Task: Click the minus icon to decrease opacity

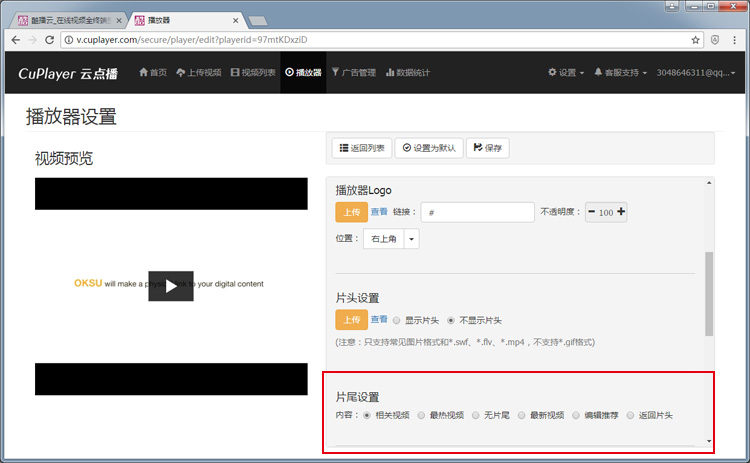Action: pyautogui.click(x=591, y=212)
